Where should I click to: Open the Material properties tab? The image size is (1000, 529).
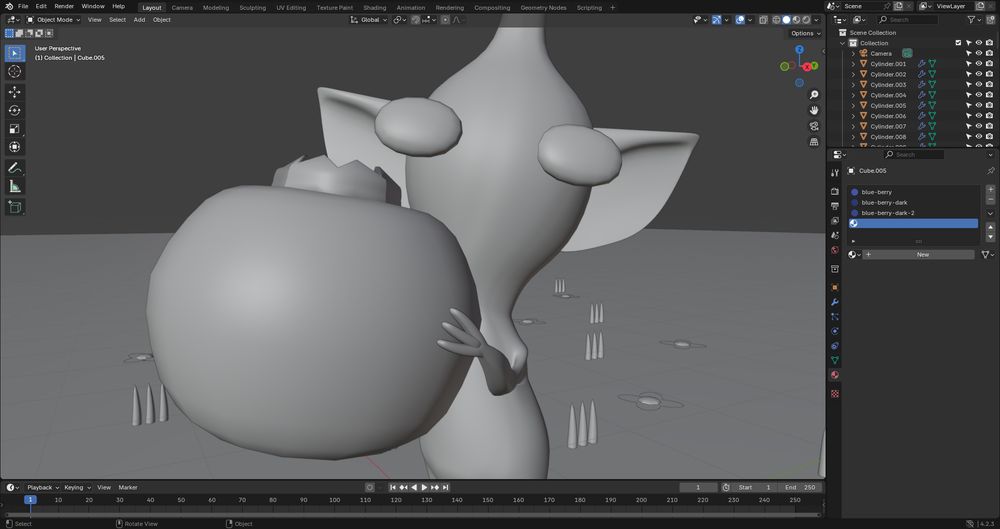coord(835,375)
